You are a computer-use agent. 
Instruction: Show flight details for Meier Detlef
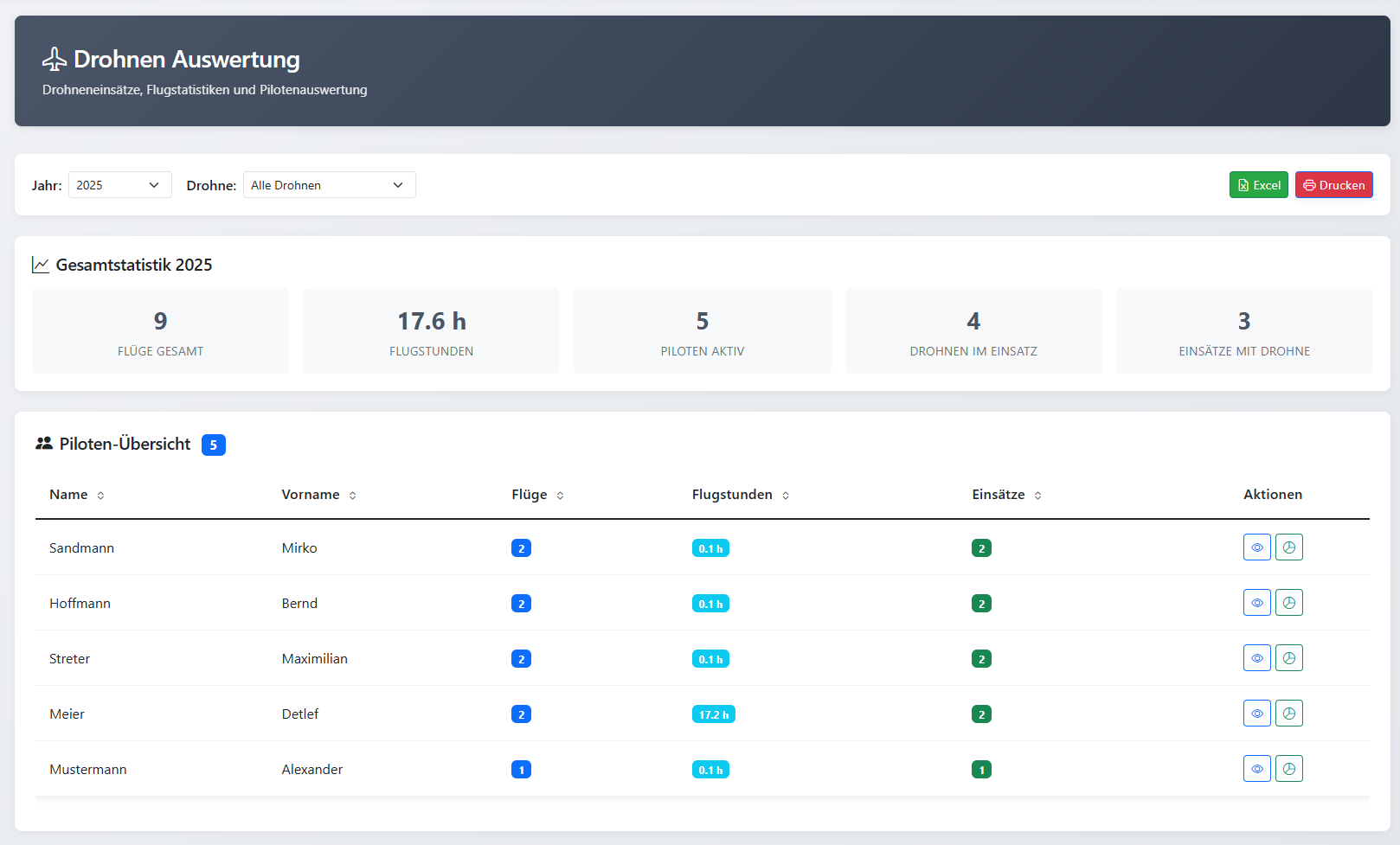(1256, 713)
